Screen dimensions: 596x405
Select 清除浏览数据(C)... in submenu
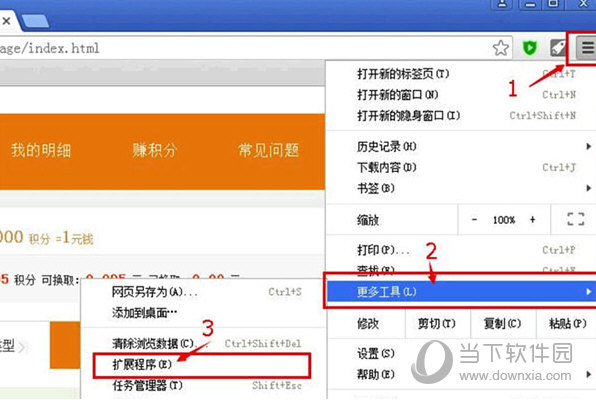203,343
